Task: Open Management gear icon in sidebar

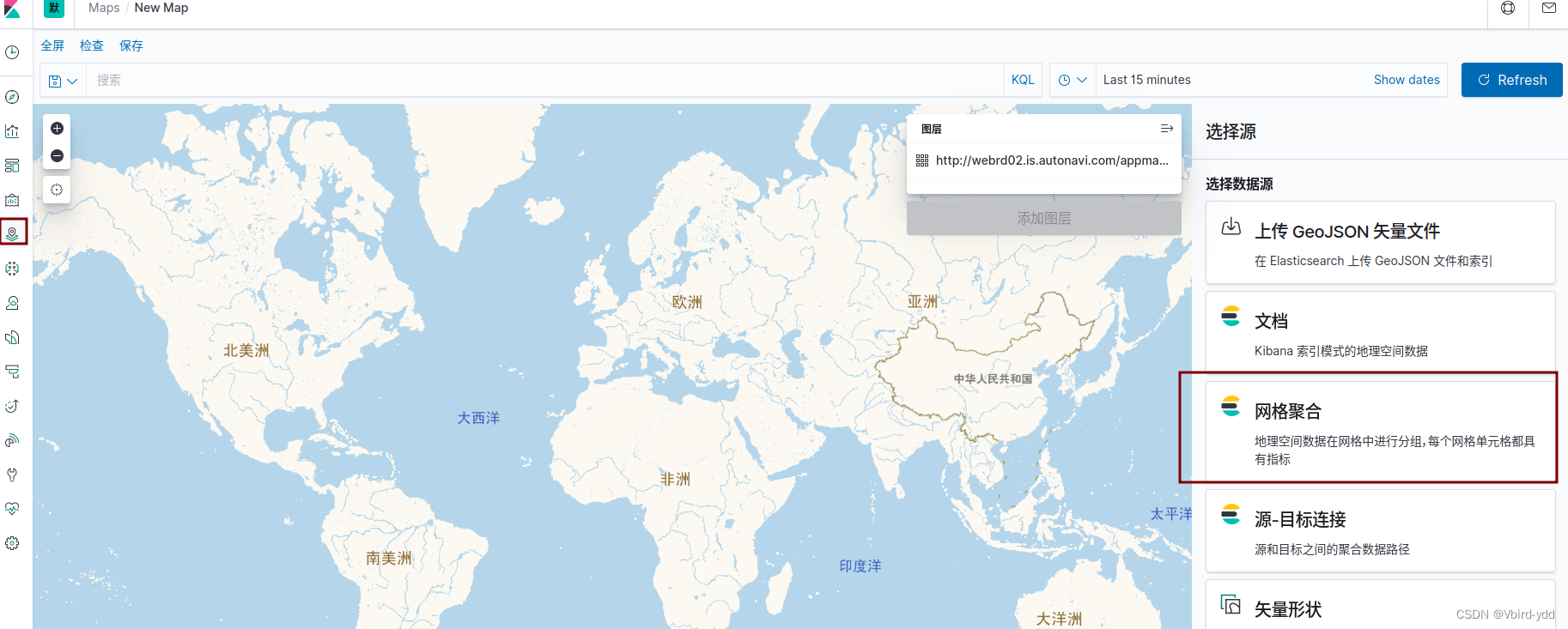Action: pyautogui.click(x=12, y=543)
